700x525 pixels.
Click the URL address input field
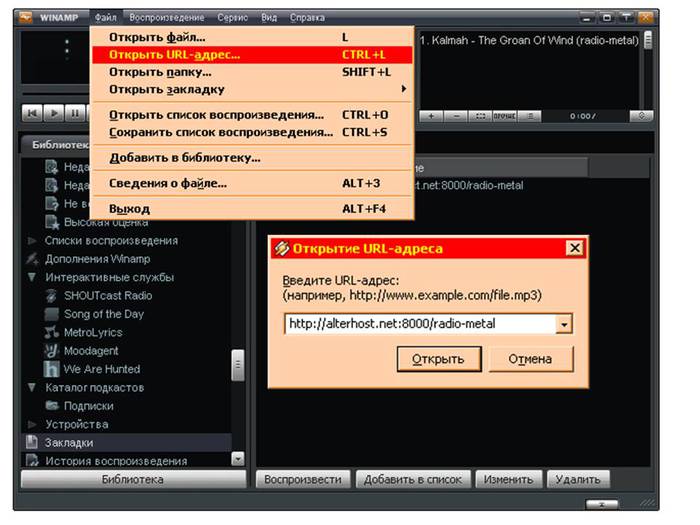pos(421,324)
